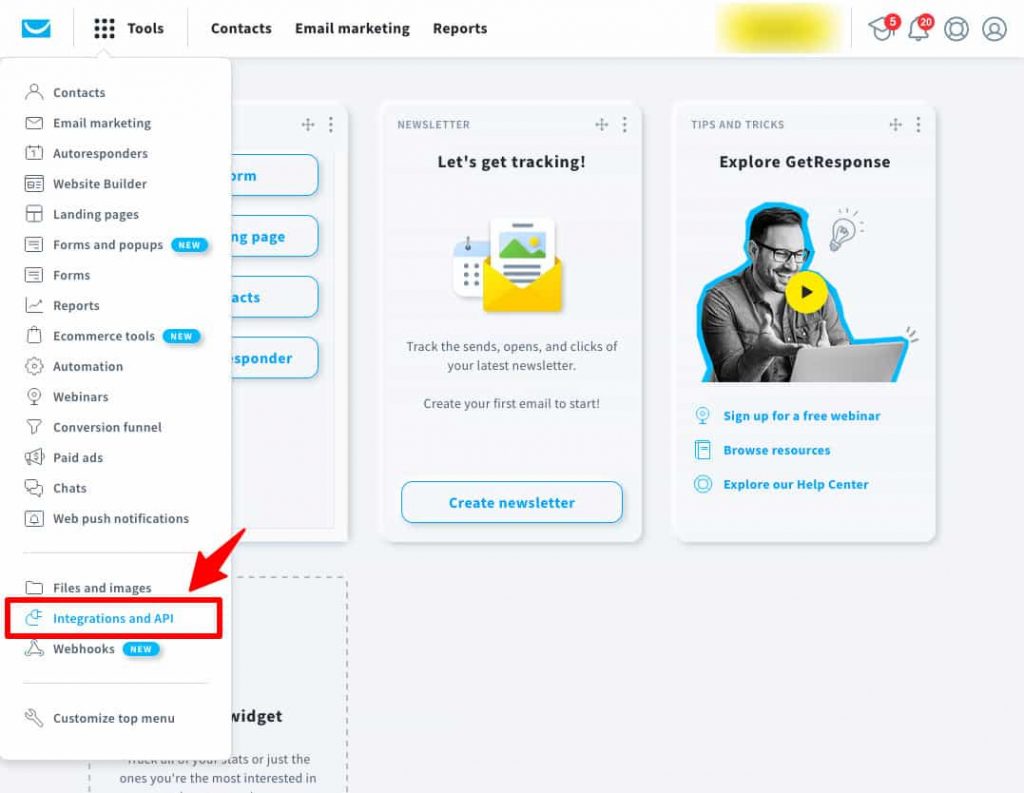The width and height of the screenshot is (1024, 793).
Task: Open the Tools grid menu icon
Action: point(104,28)
